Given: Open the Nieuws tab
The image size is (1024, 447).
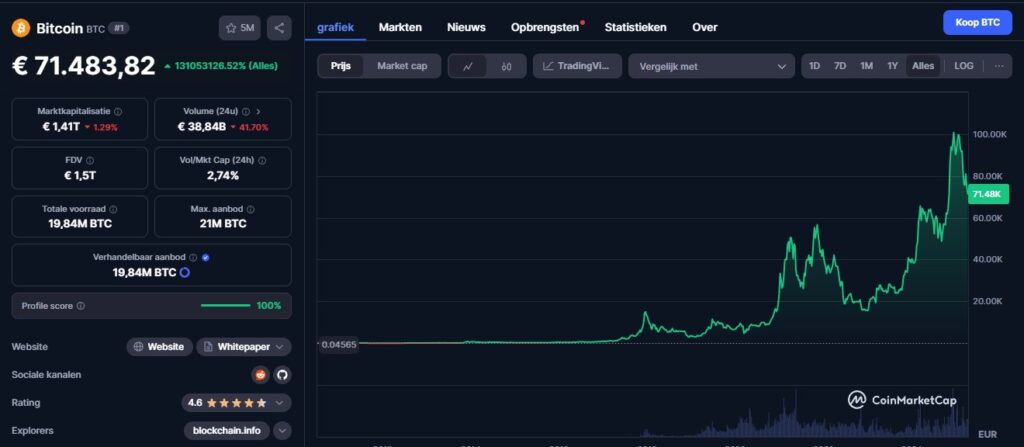Looking at the screenshot, I should [466, 27].
